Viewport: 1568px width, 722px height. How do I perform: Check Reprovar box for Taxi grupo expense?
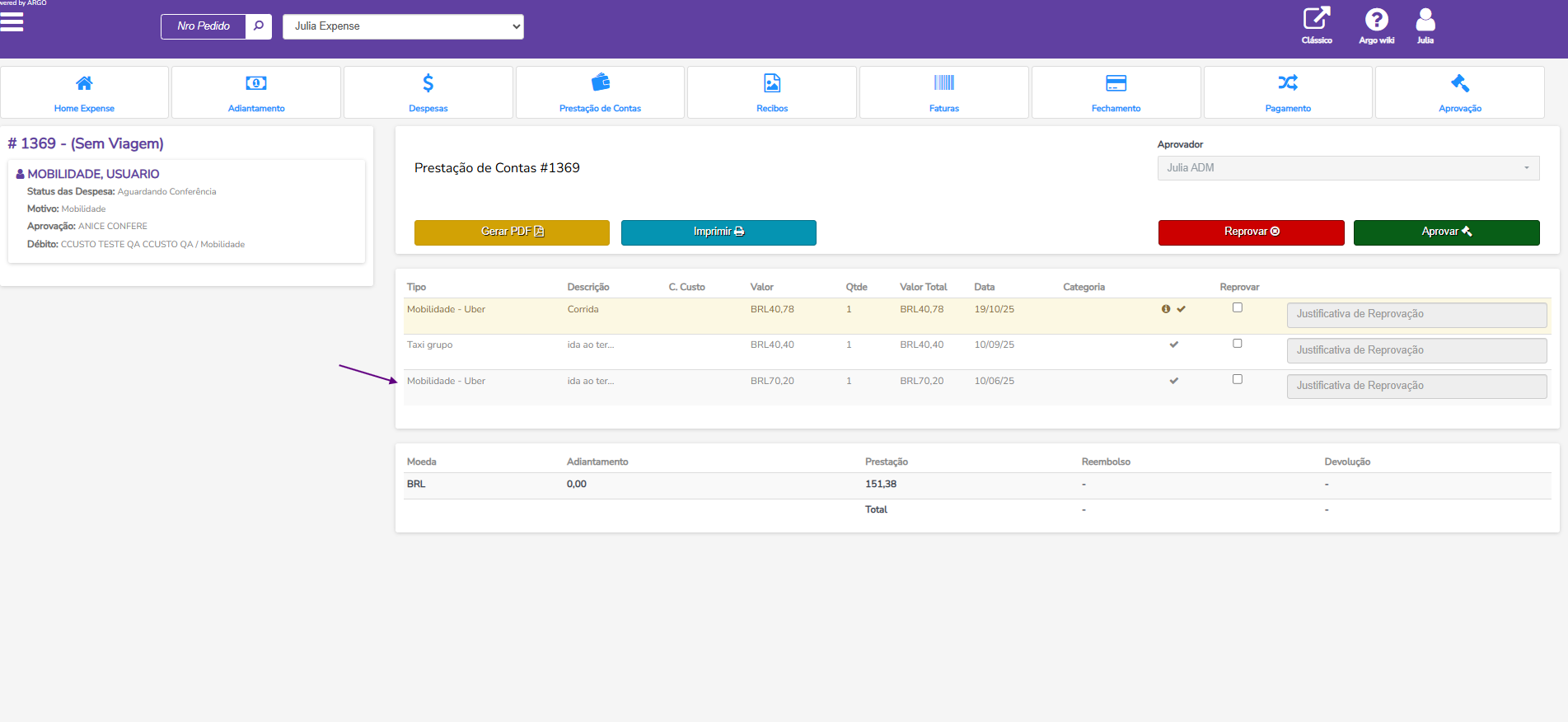click(x=1237, y=344)
